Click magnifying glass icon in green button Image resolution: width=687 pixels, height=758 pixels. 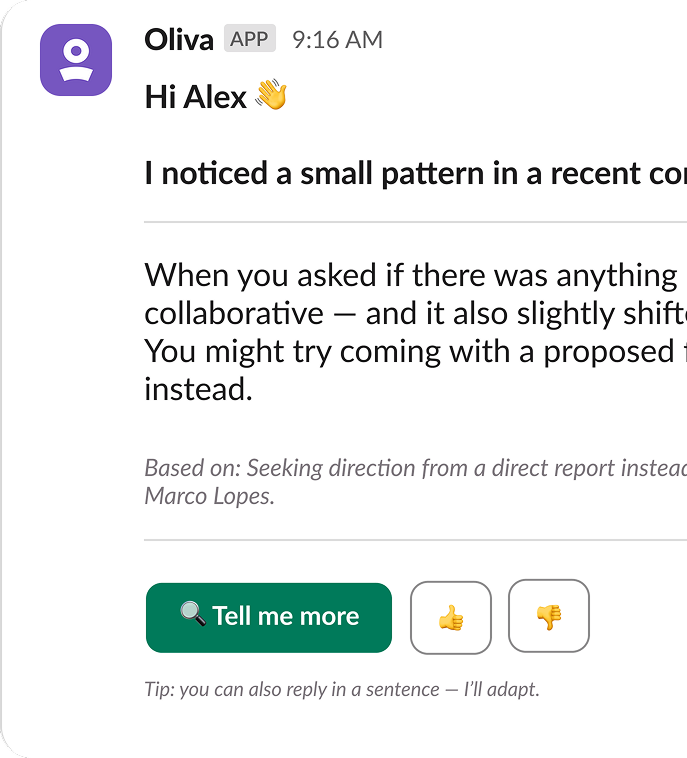point(192,614)
